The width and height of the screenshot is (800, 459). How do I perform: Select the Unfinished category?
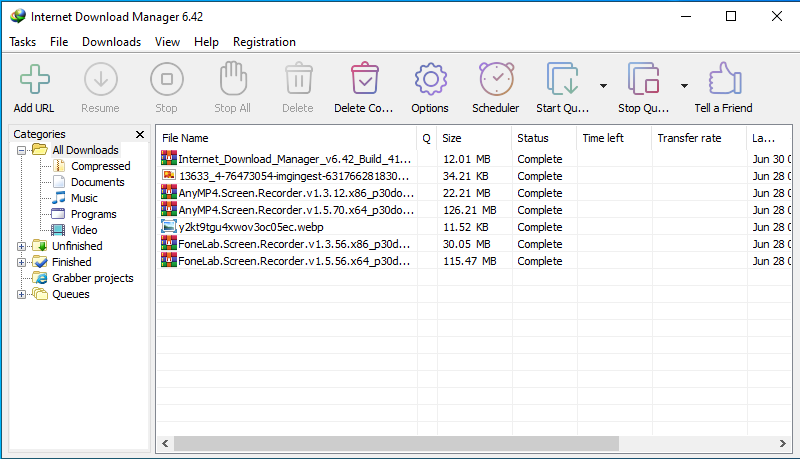pos(77,246)
